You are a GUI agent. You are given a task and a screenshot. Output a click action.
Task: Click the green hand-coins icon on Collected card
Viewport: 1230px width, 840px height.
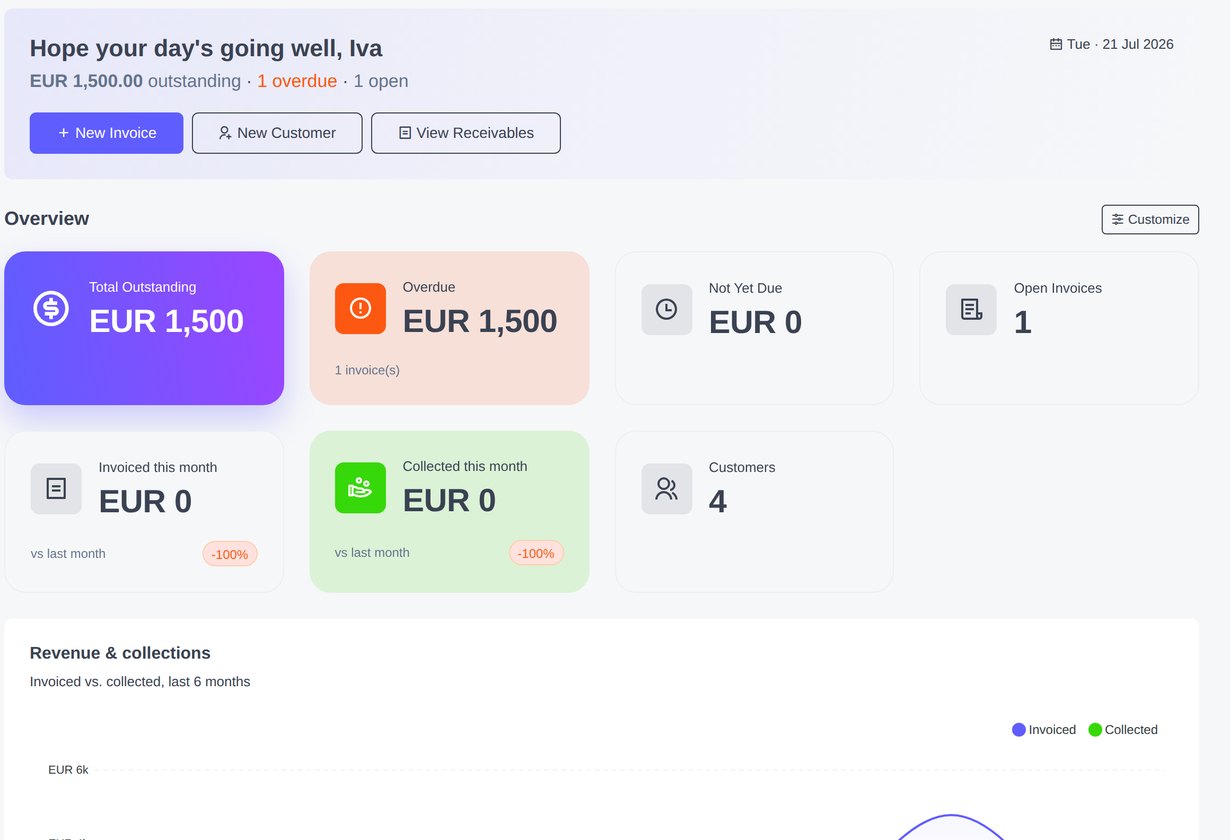point(360,488)
